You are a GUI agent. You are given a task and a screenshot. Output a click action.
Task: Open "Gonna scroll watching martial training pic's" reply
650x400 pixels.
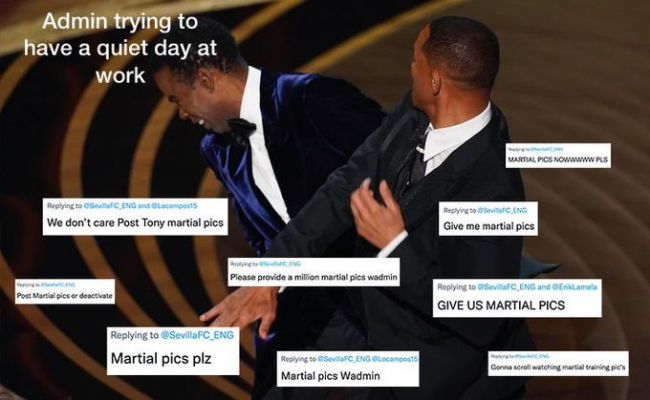[x=558, y=367]
